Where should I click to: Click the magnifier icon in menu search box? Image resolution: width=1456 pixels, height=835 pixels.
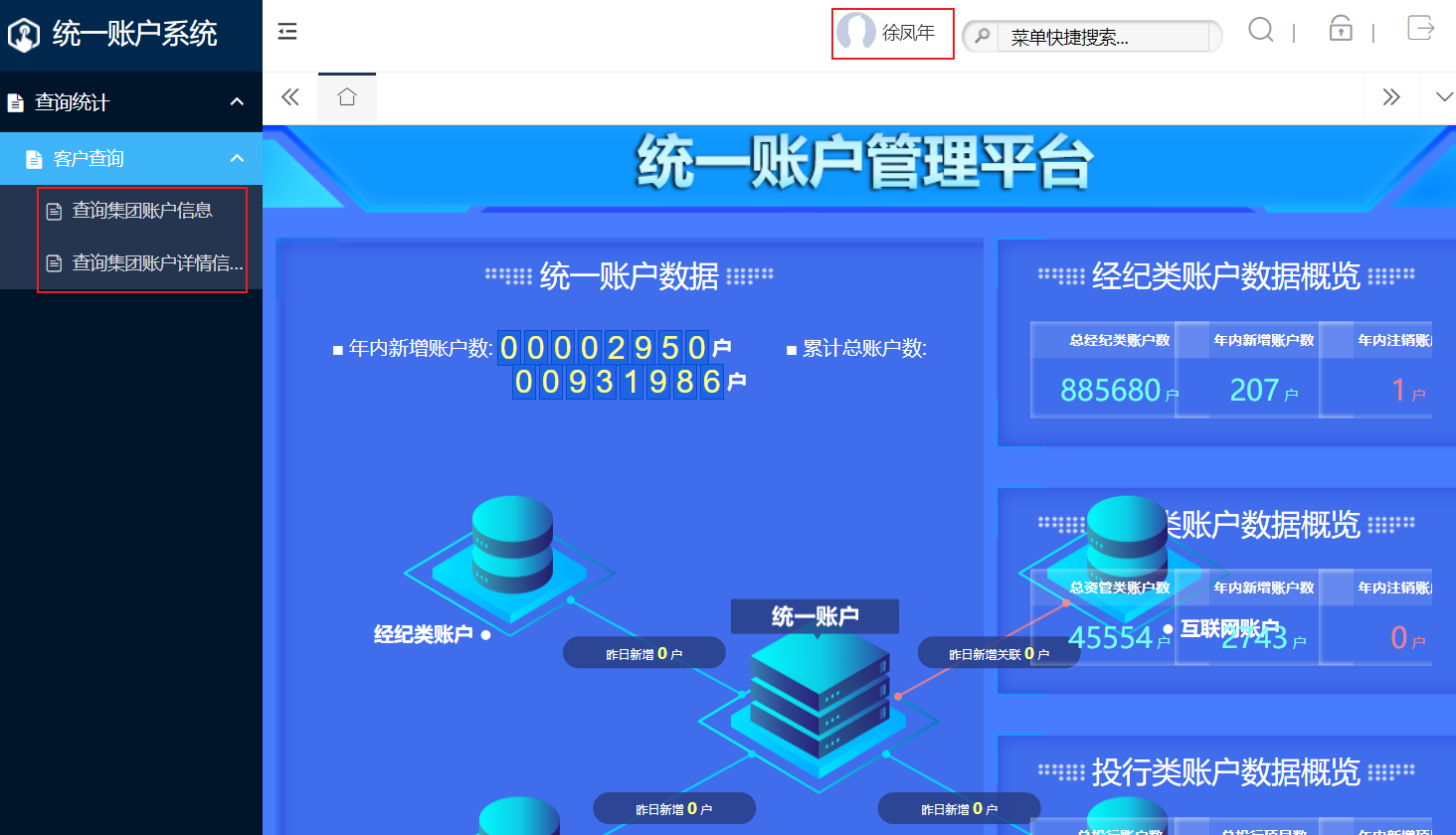[983, 37]
